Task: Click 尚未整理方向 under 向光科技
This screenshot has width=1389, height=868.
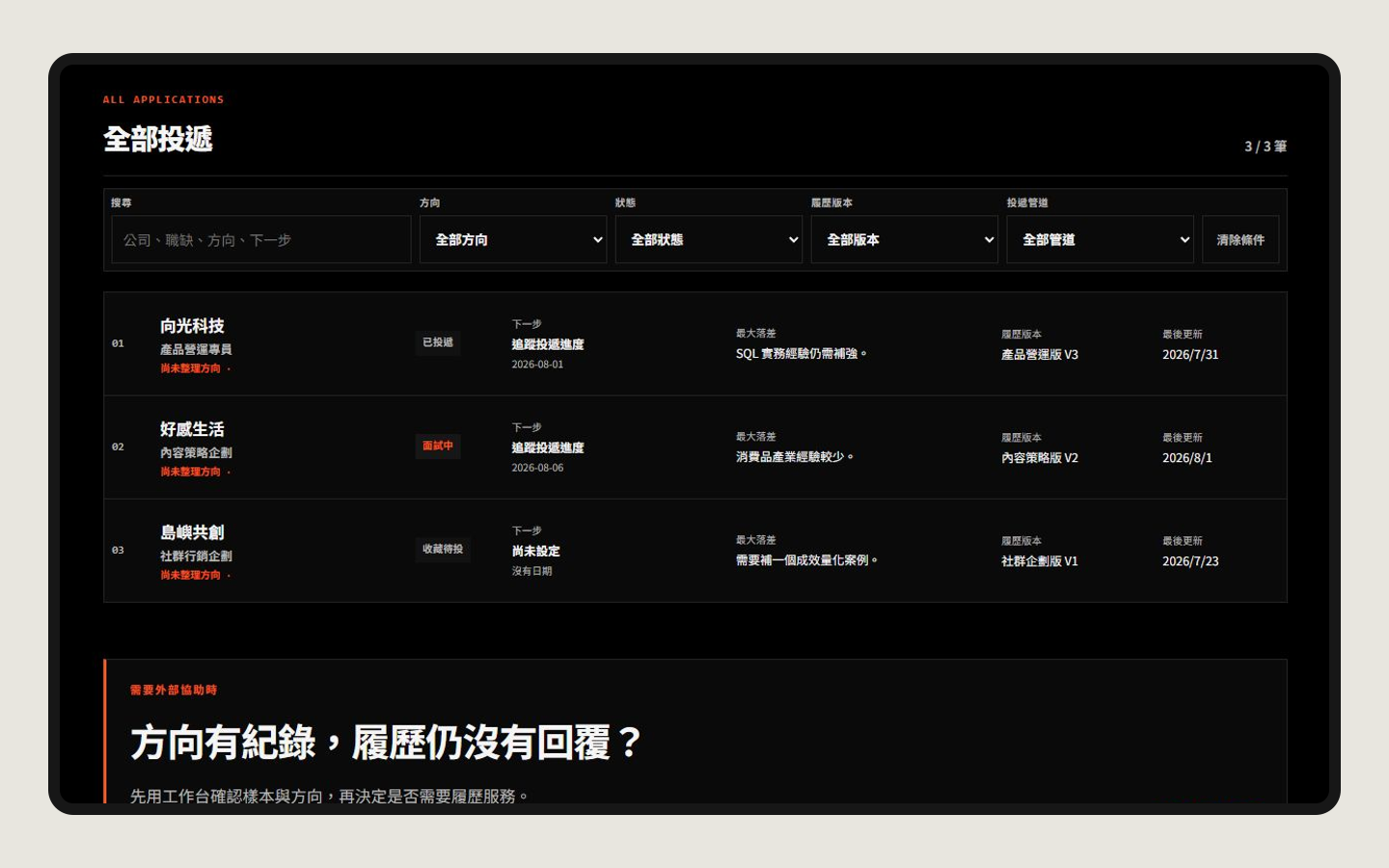Action: point(191,368)
